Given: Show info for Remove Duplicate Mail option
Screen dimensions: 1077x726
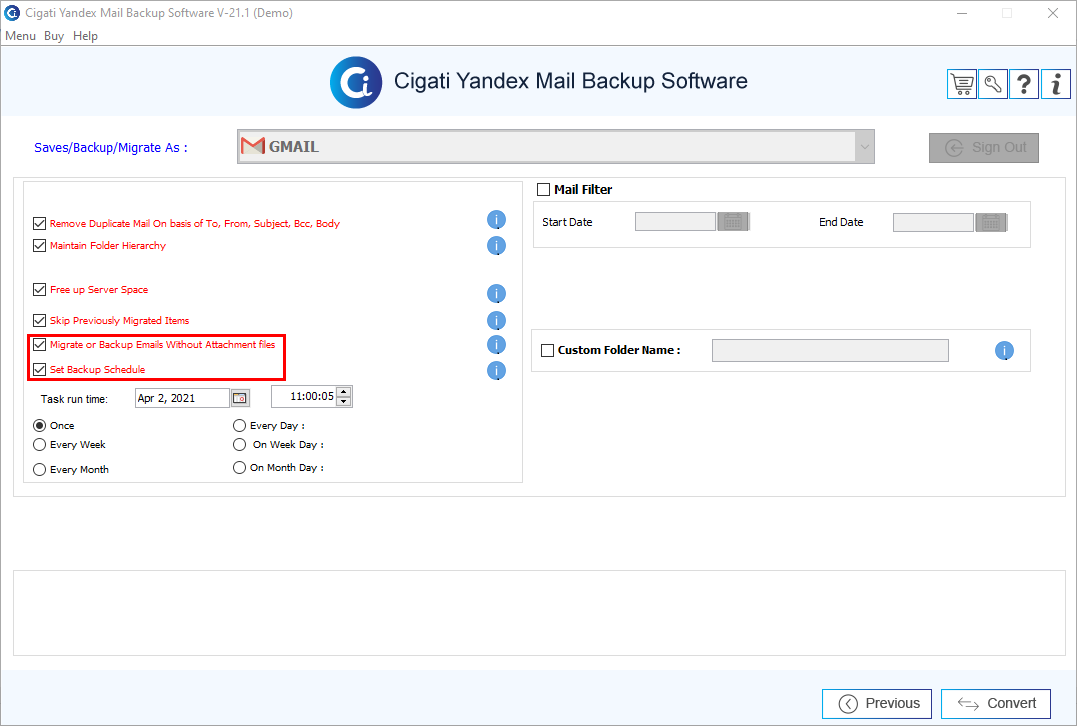Looking at the screenshot, I should pyautogui.click(x=497, y=220).
